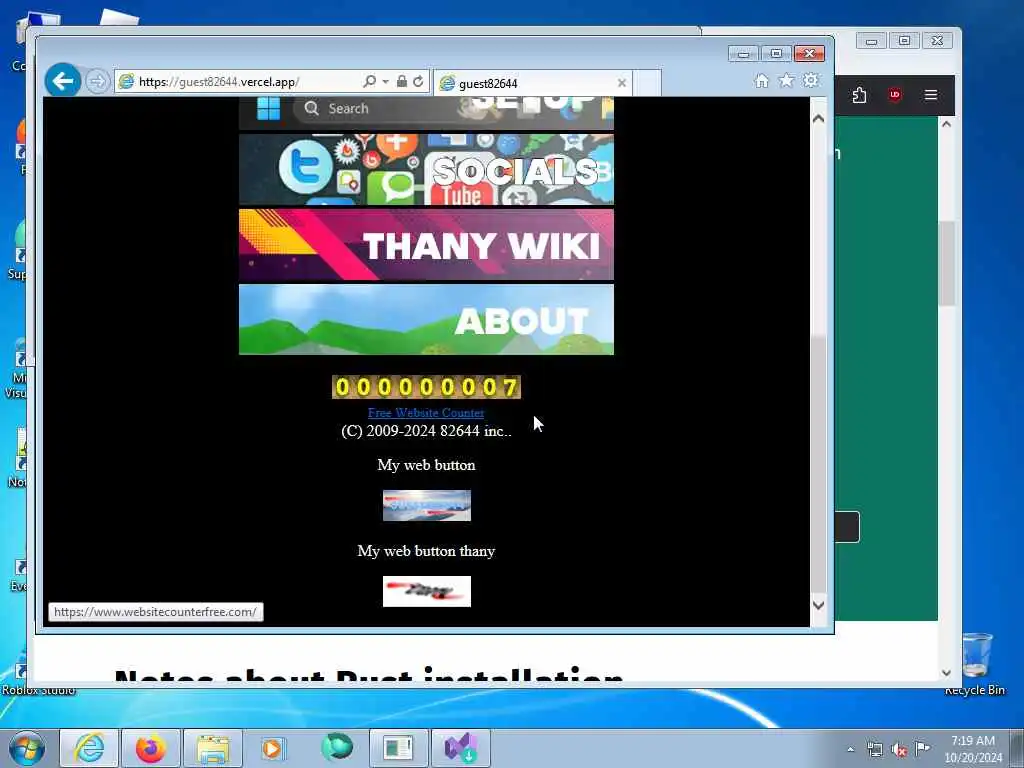Click the network tray icon
The image size is (1024, 768).
pos(875,749)
